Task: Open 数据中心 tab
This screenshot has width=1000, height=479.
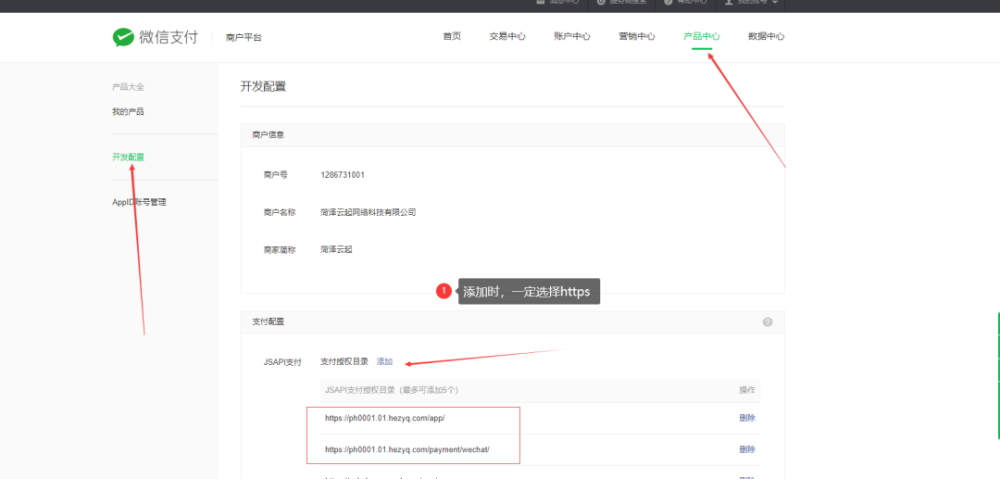Action: (766, 36)
